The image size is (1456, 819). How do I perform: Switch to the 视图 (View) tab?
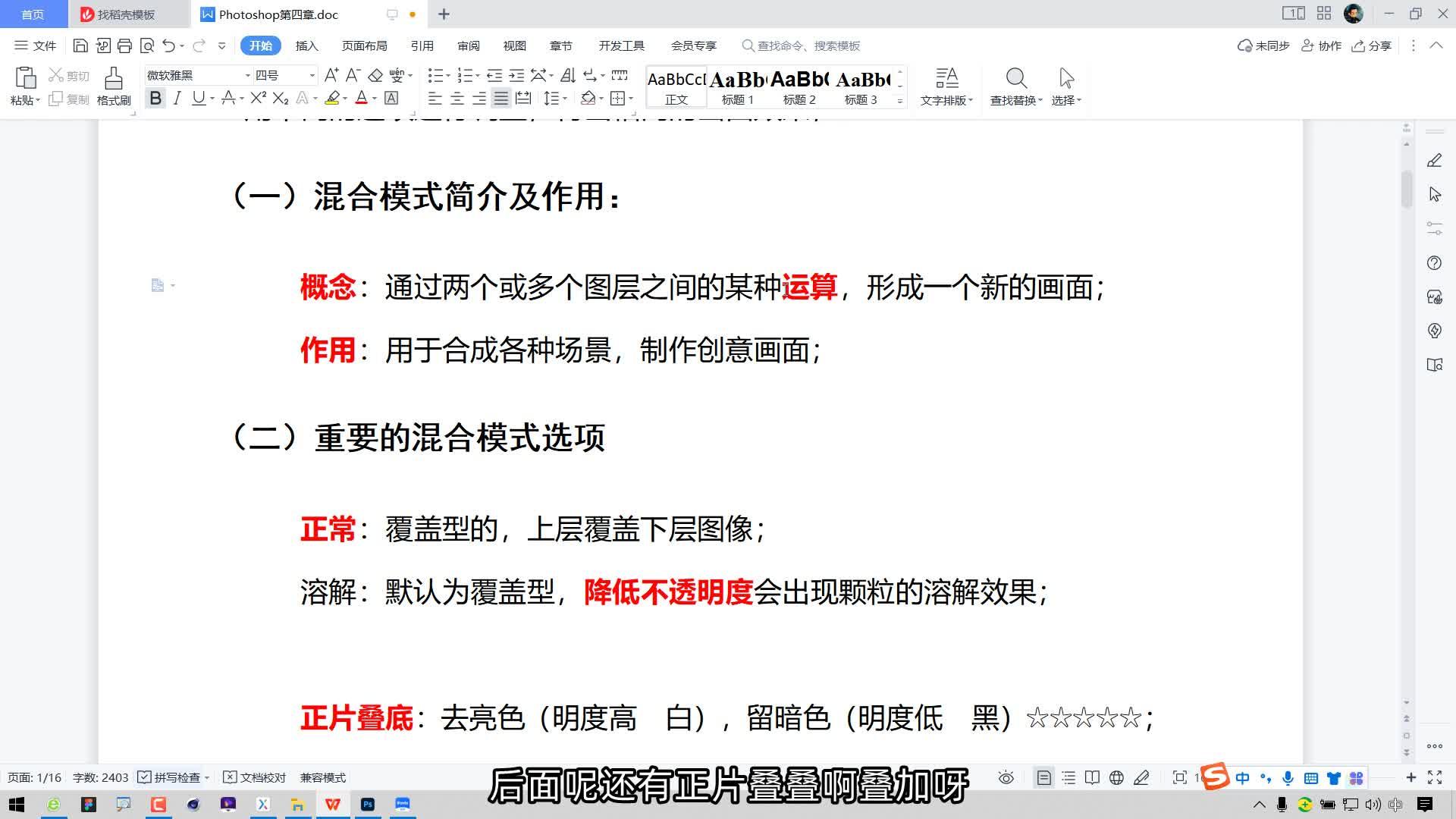[514, 45]
